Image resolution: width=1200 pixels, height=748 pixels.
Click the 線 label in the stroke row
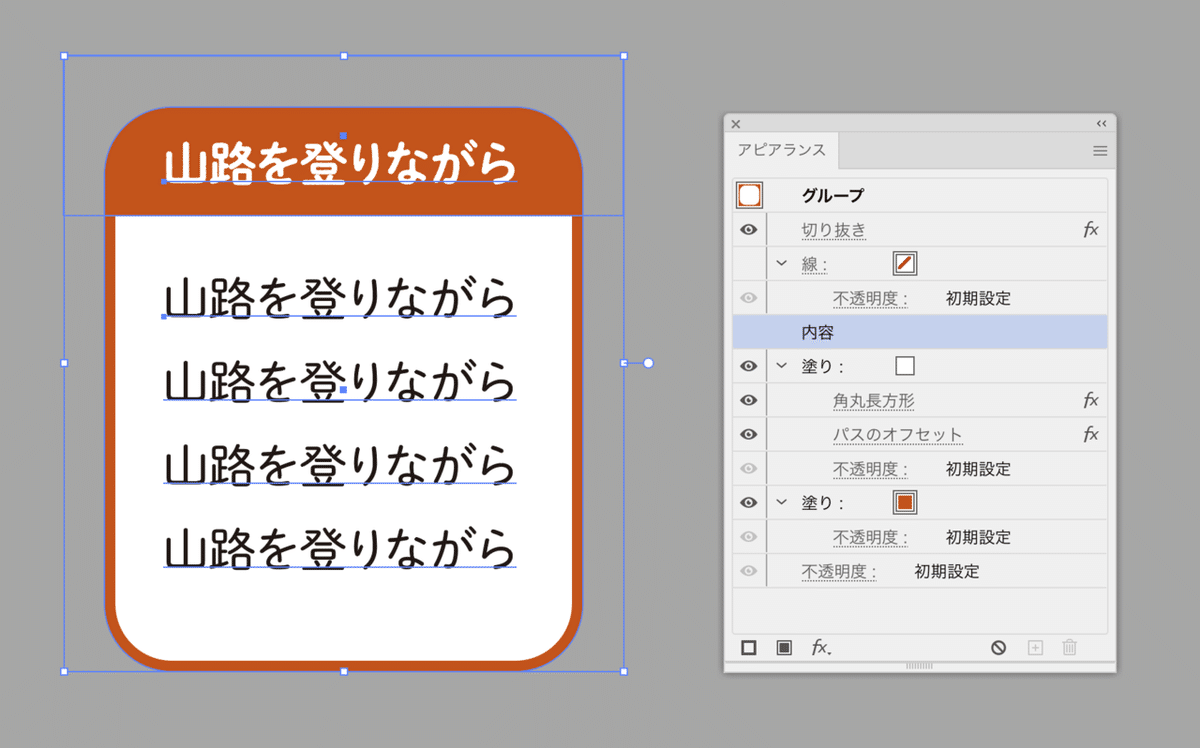[815, 264]
